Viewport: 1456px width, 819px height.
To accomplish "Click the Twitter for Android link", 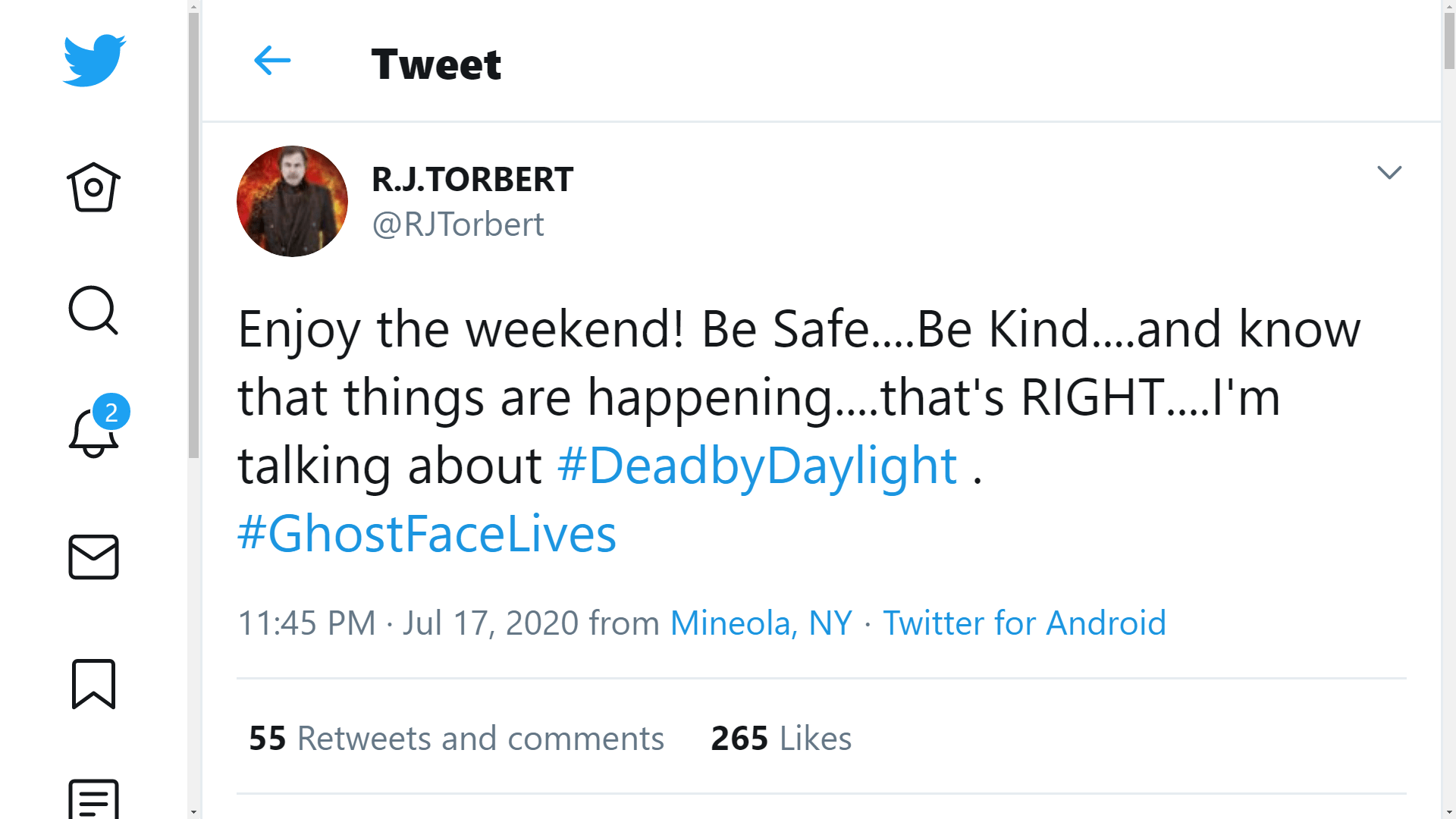I will coord(1024,623).
